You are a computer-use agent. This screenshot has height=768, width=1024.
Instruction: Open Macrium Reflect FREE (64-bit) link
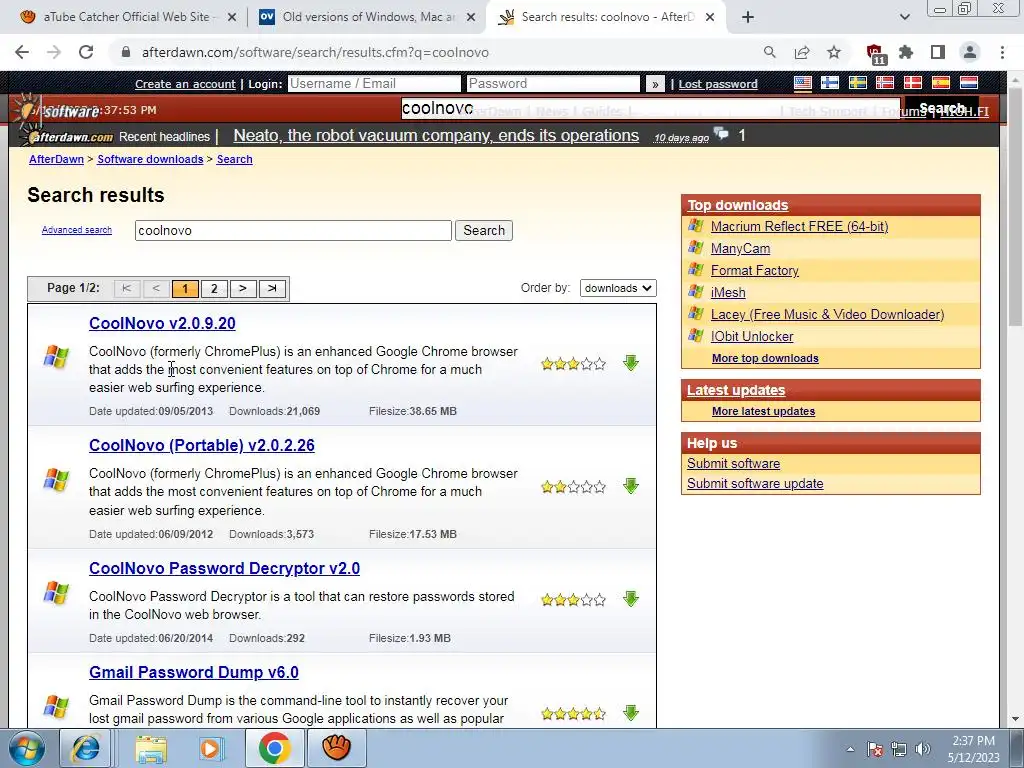click(x=799, y=226)
